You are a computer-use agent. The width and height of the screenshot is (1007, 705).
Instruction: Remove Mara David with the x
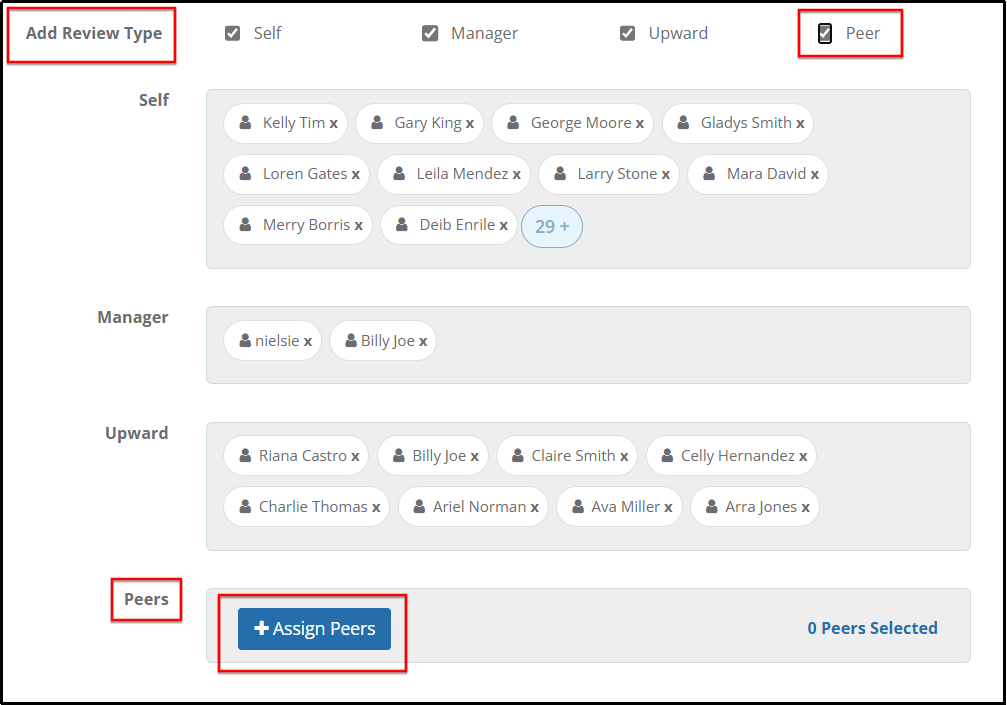coord(814,175)
